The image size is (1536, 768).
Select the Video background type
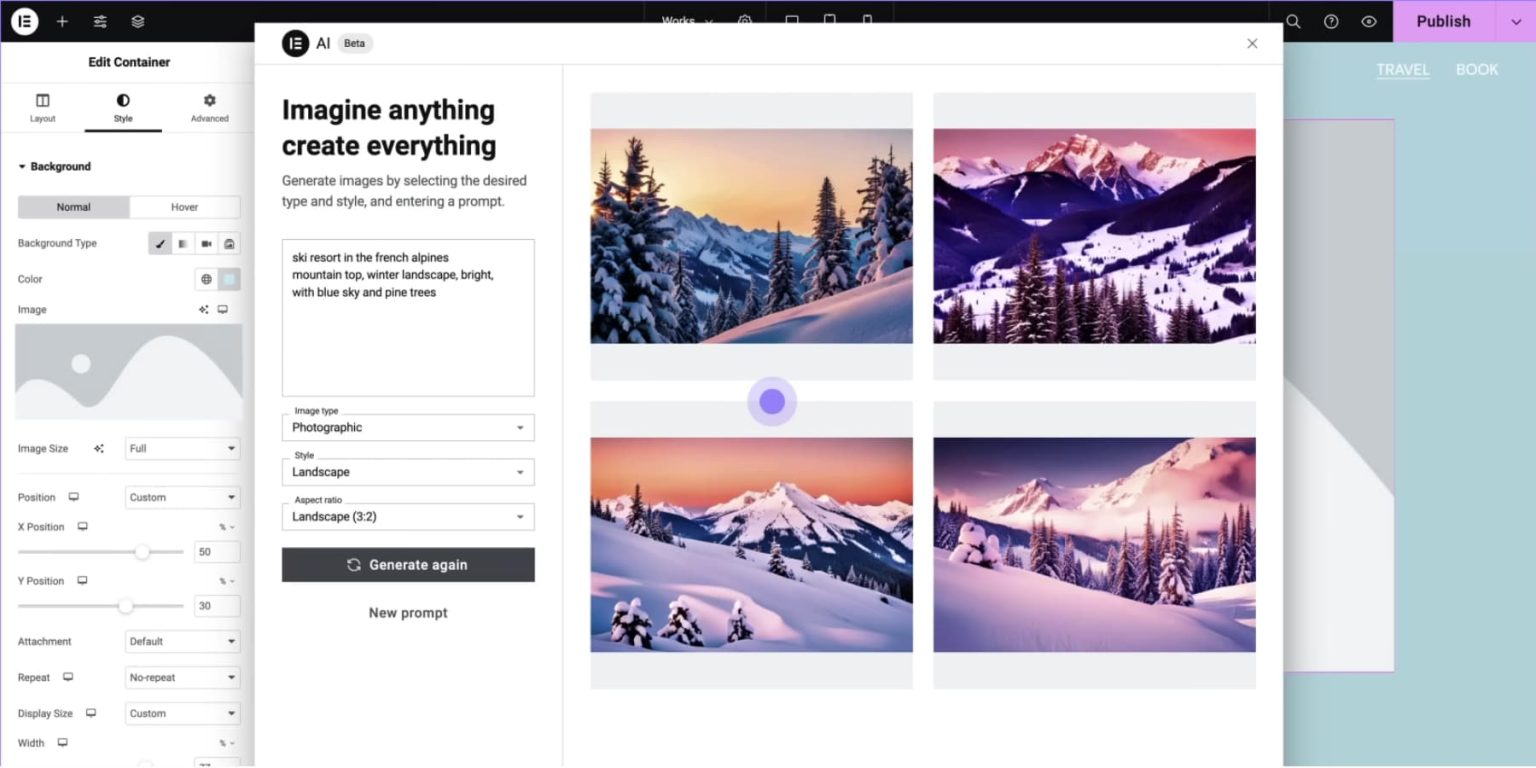tap(205, 243)
